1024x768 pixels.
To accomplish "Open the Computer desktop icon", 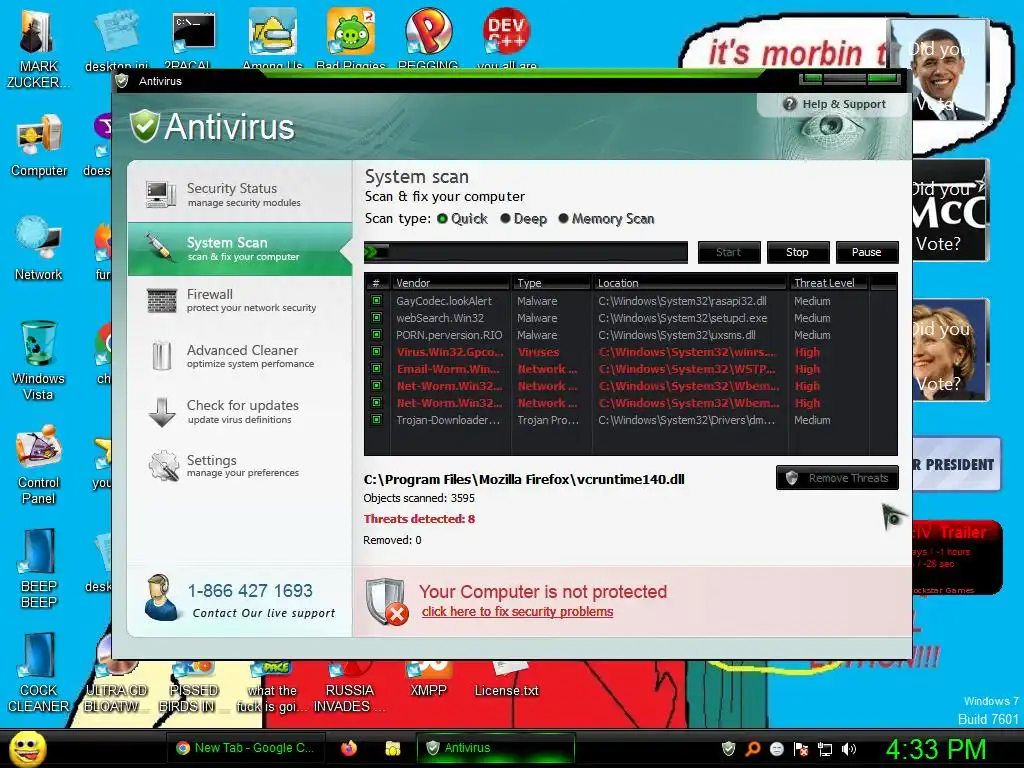I will 39,146.
